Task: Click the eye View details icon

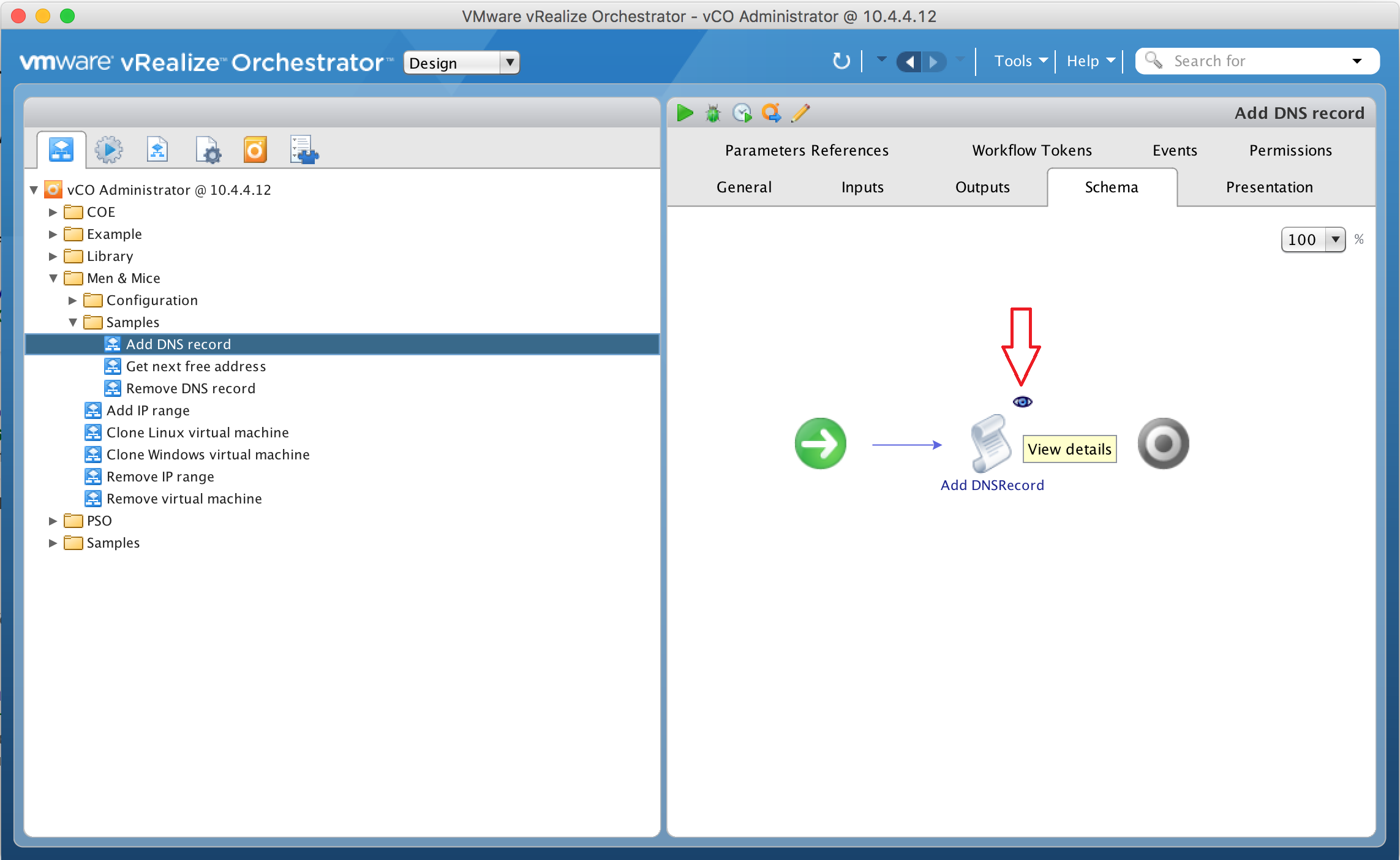Action: [1023, 402]
